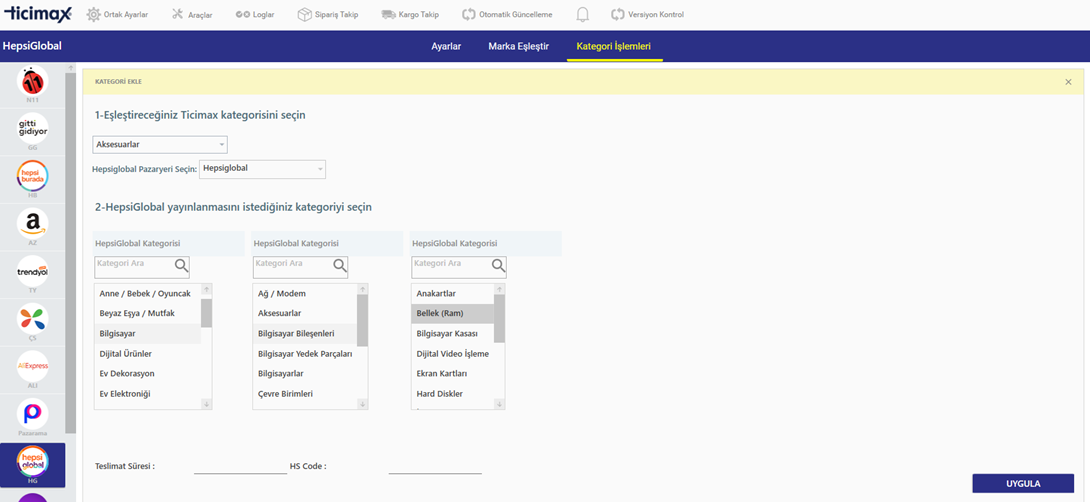Close the Kategori Ekle panel

pyautogui.click(x=1068, y=82)
